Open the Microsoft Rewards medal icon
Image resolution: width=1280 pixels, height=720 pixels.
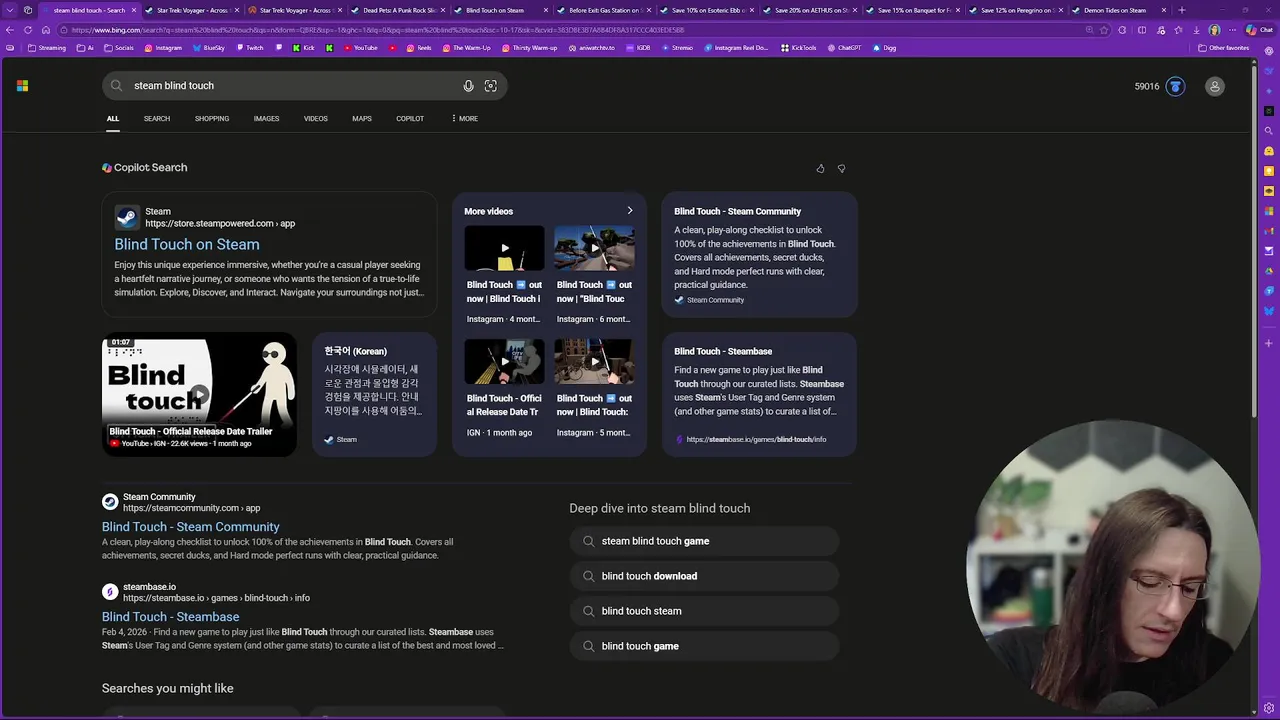1175,87
